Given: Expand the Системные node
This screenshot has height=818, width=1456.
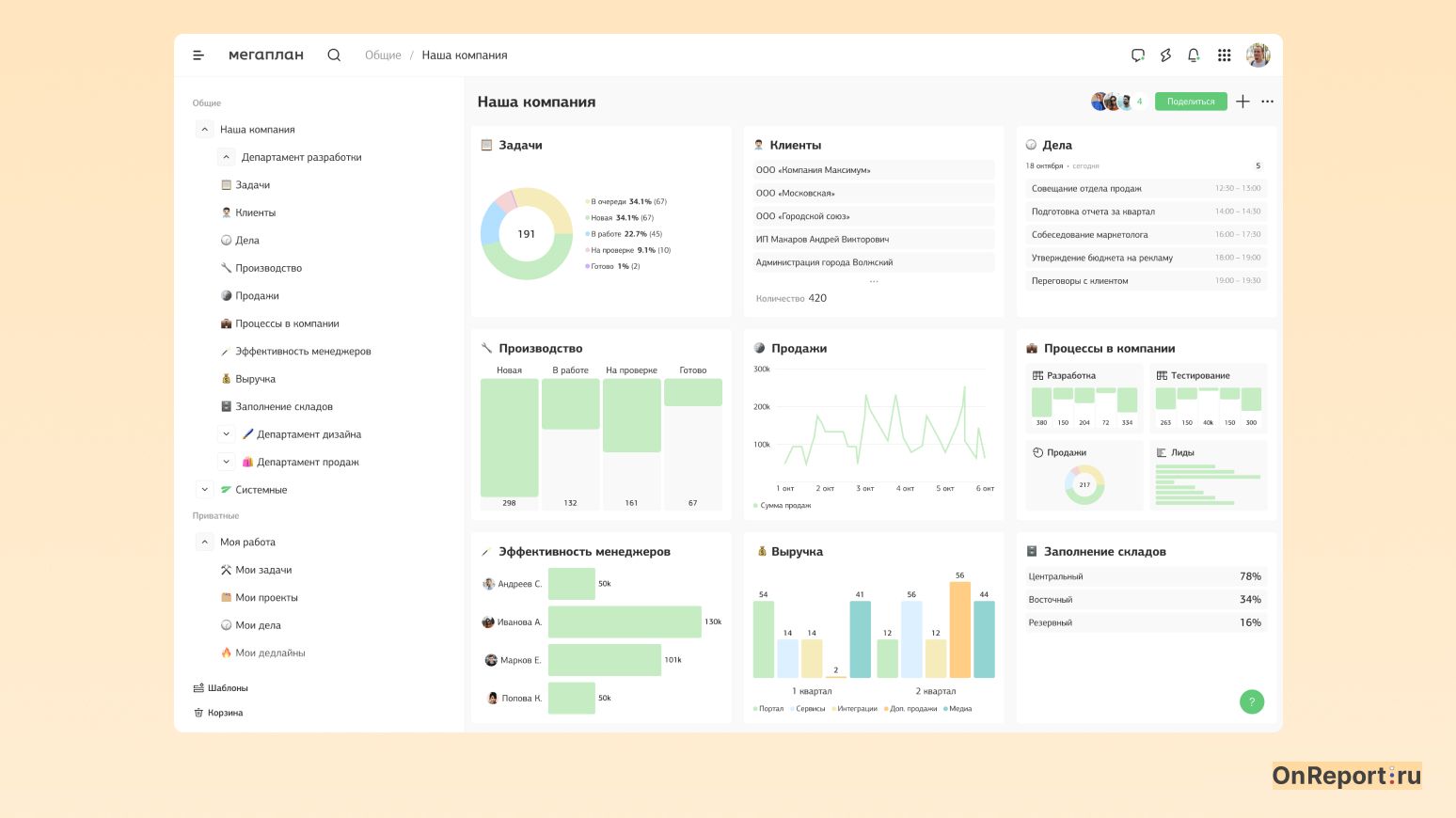Looking at the screenshot, I should tap(204, 490).
